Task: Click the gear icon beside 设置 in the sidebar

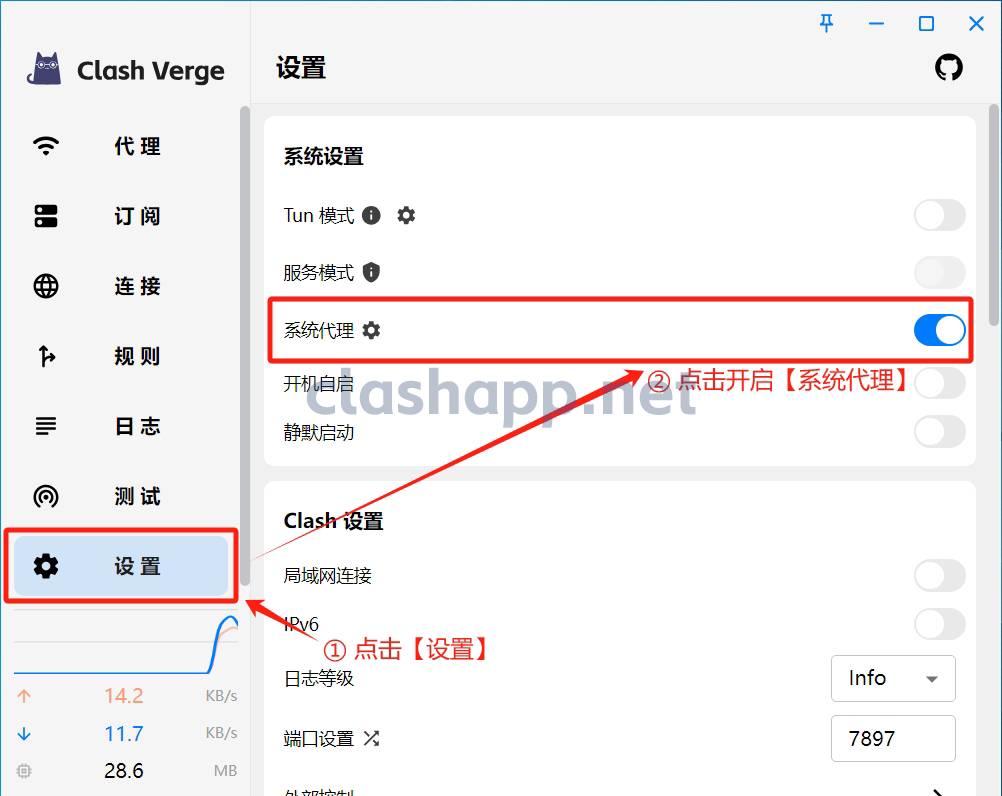Action: [46, 566]
